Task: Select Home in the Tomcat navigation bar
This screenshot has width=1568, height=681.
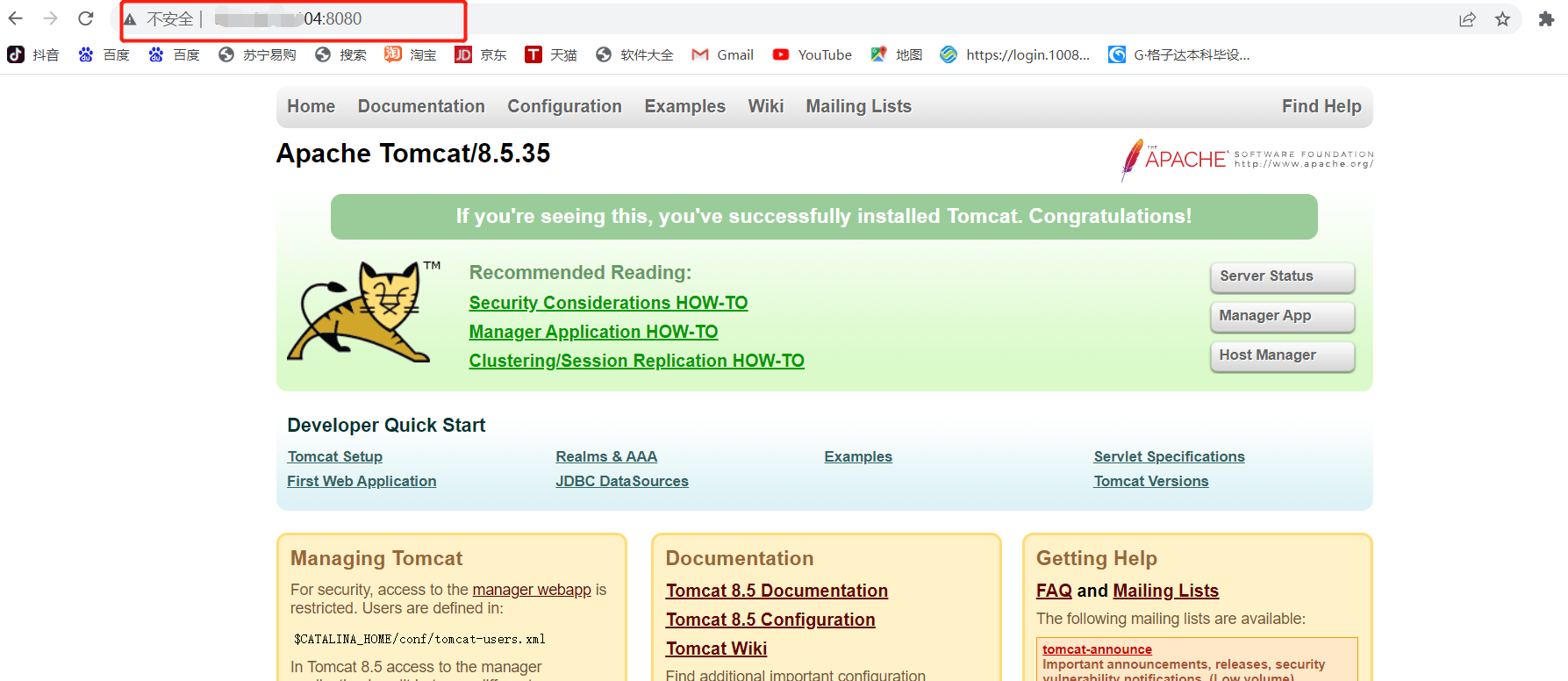Action: (311, 106)
